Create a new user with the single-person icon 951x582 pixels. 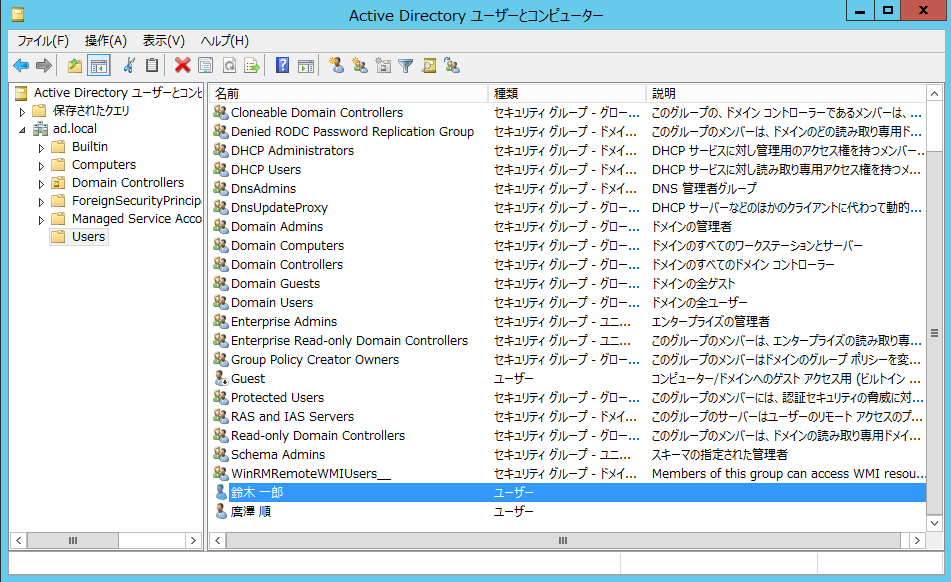click(337, 65)
